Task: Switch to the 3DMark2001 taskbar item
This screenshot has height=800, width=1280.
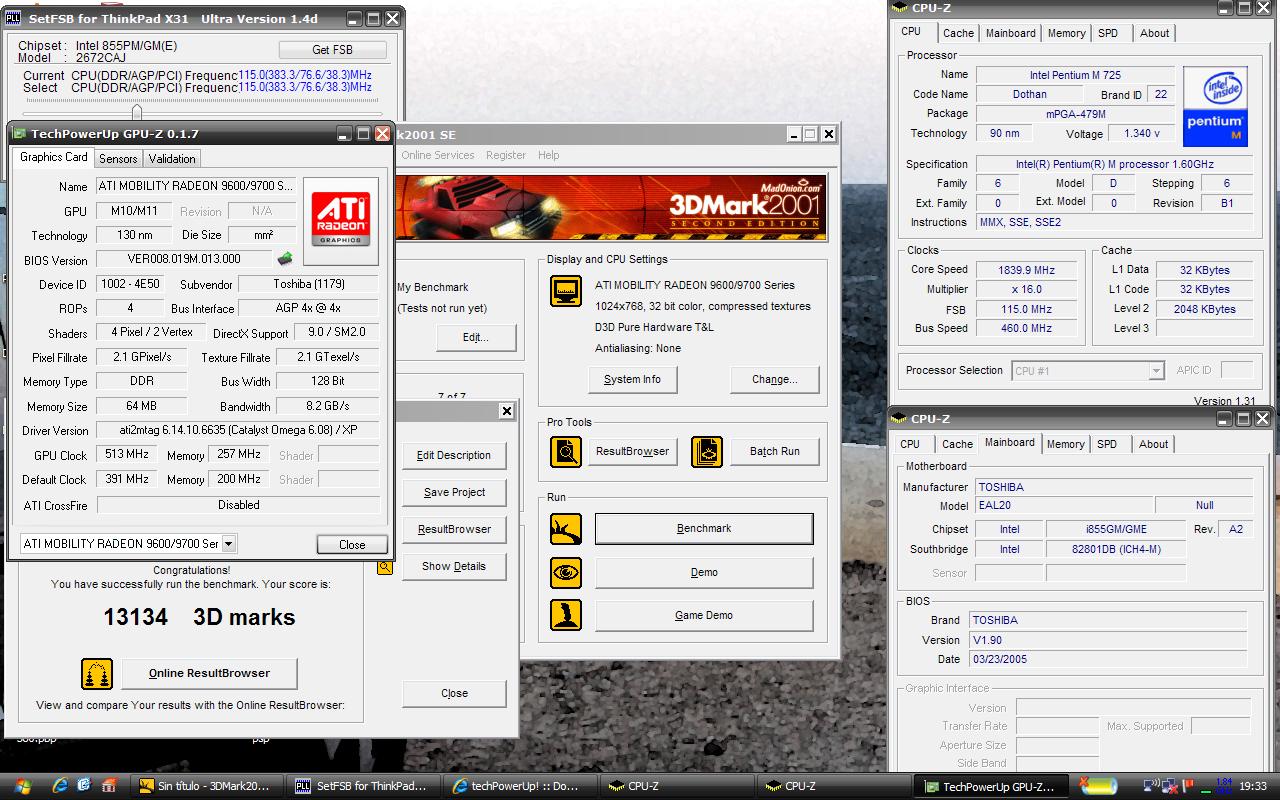Action: 205,787
